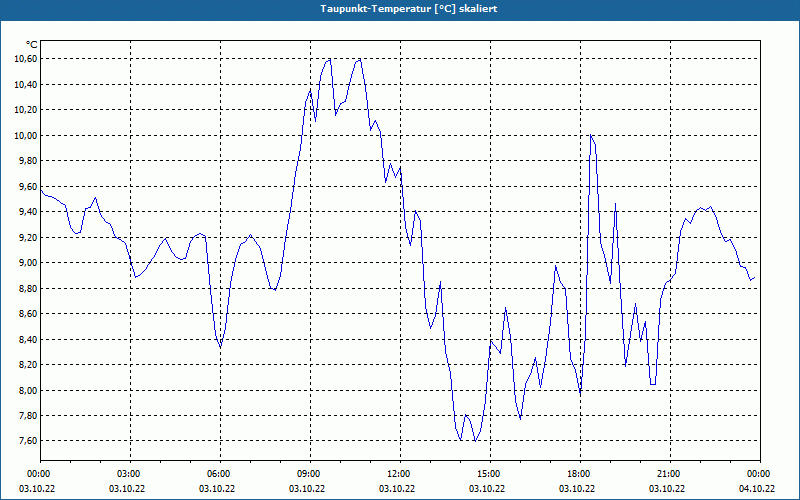Click the '00:00' label above the '04.10.22' date
800x500 pixels.
coord(760,474)
